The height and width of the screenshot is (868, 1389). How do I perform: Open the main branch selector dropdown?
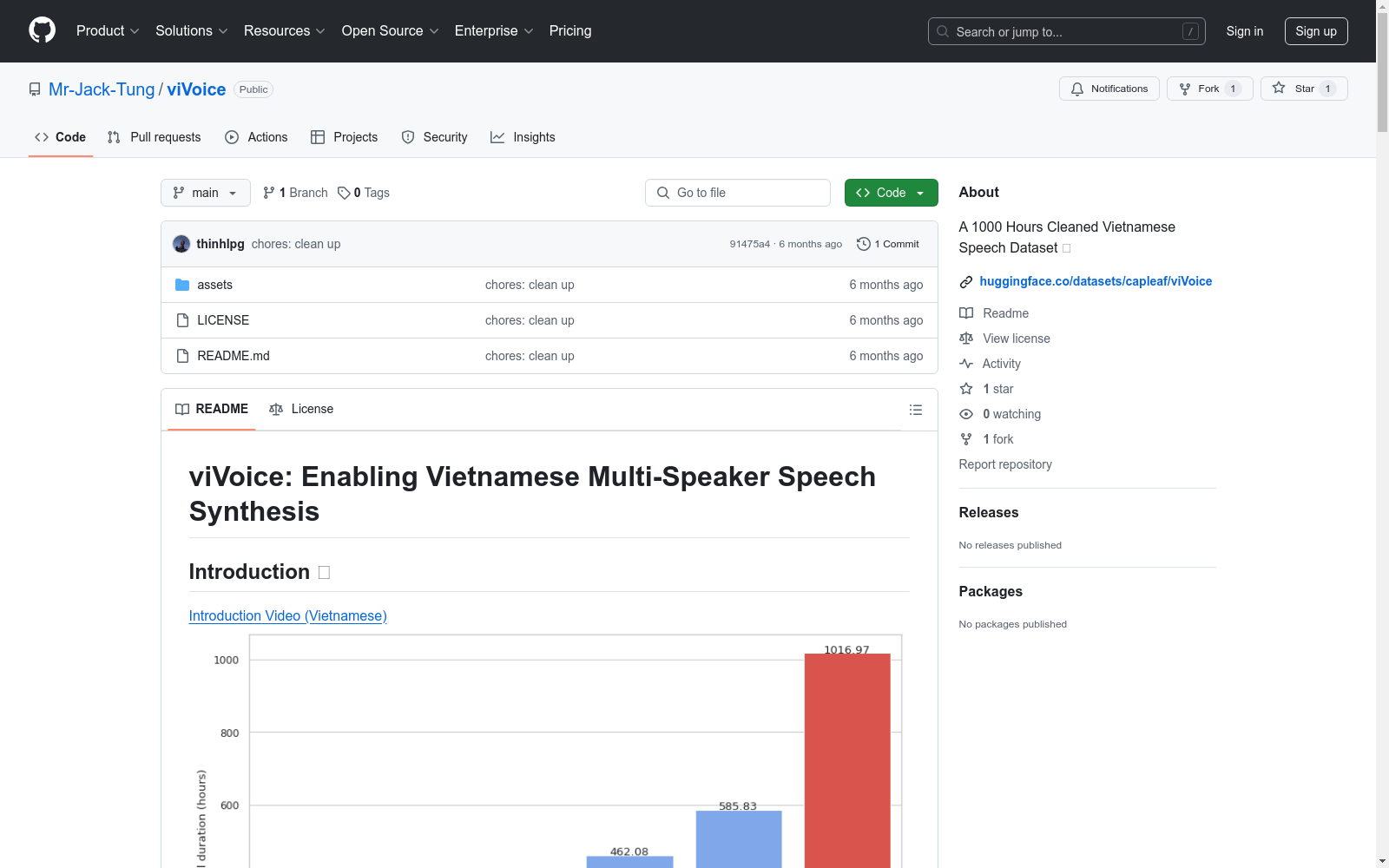[x=206, y=193]
